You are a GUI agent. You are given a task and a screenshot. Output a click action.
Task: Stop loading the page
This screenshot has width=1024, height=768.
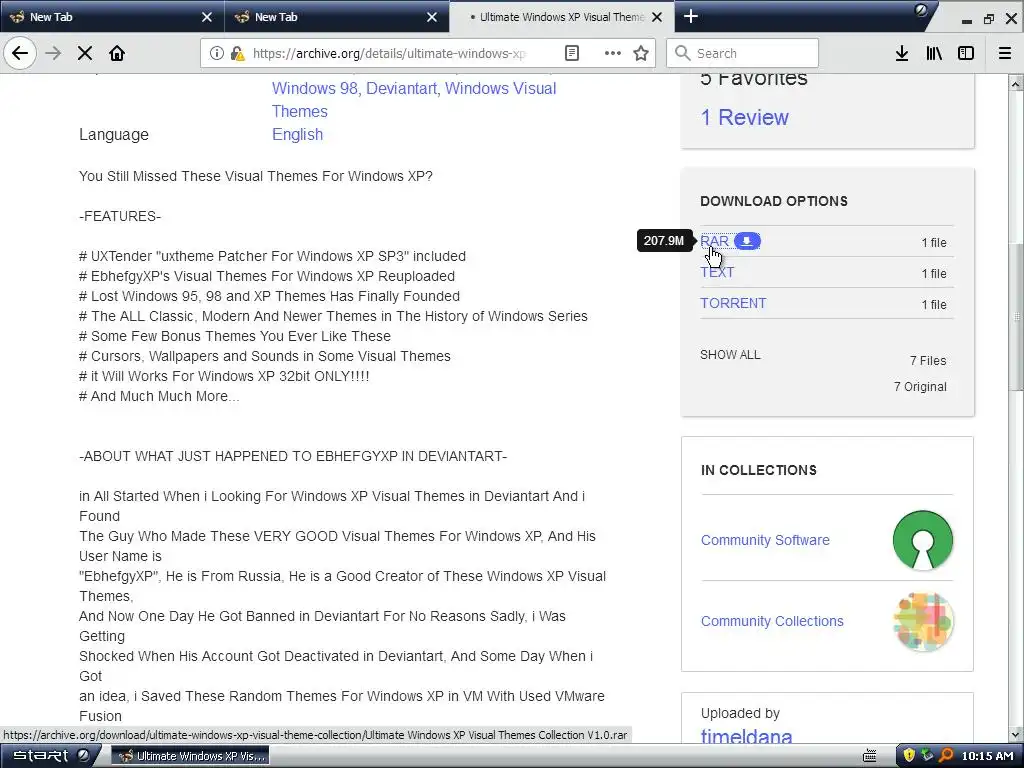point(85,53)
